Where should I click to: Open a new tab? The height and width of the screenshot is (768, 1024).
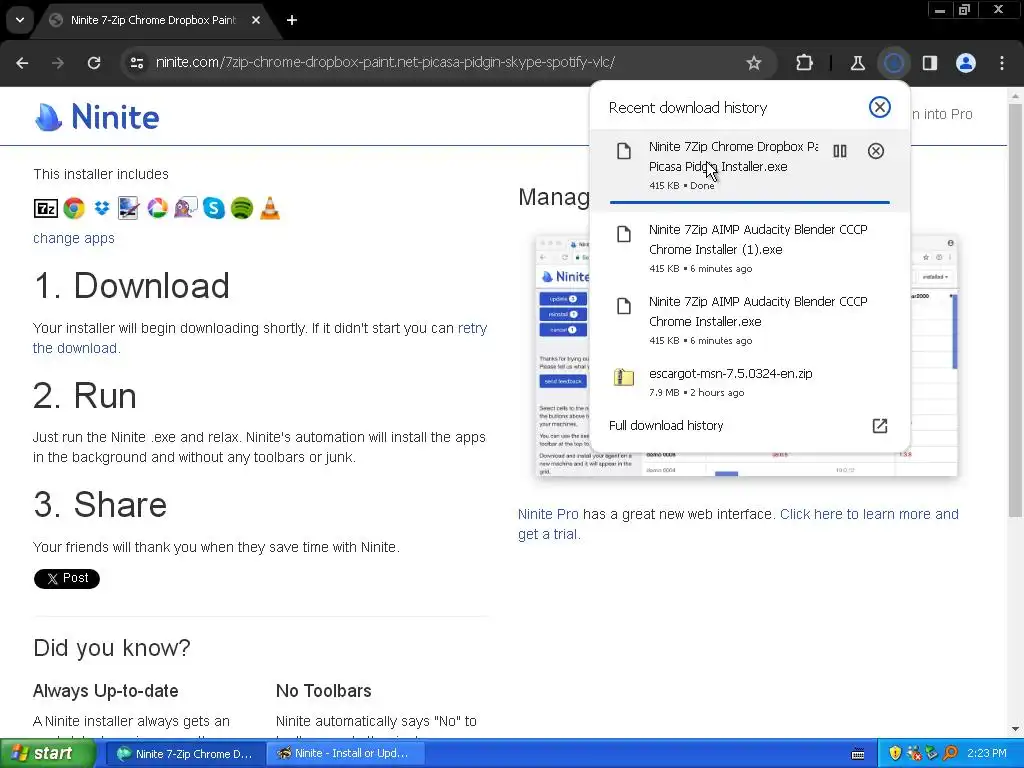pos(292,20)
